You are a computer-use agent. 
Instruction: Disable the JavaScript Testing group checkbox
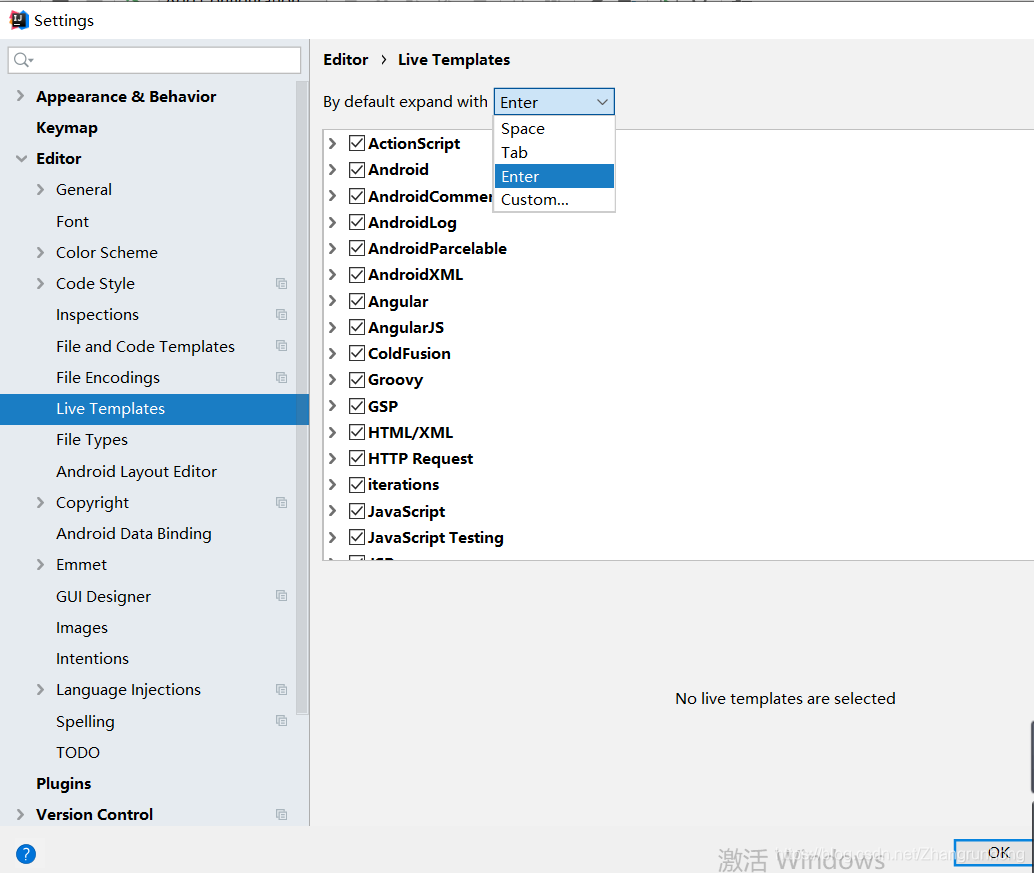coord(357,537)
